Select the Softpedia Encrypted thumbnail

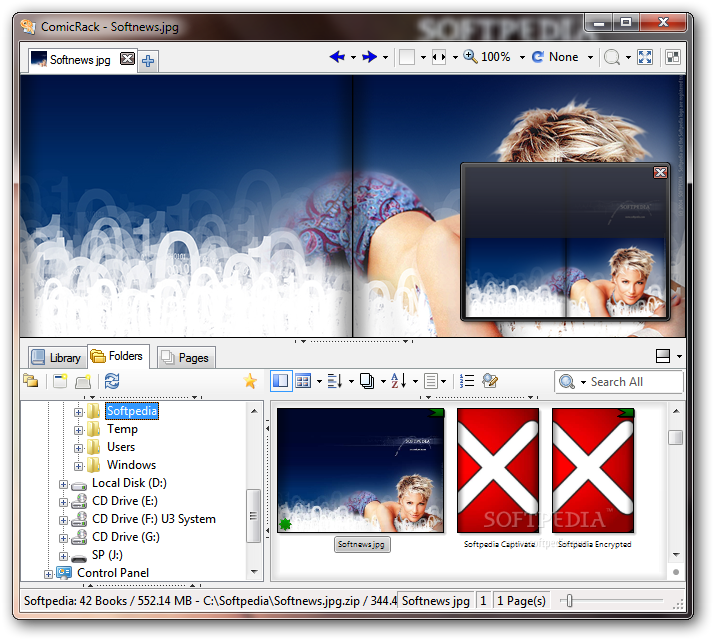[593, 470]
